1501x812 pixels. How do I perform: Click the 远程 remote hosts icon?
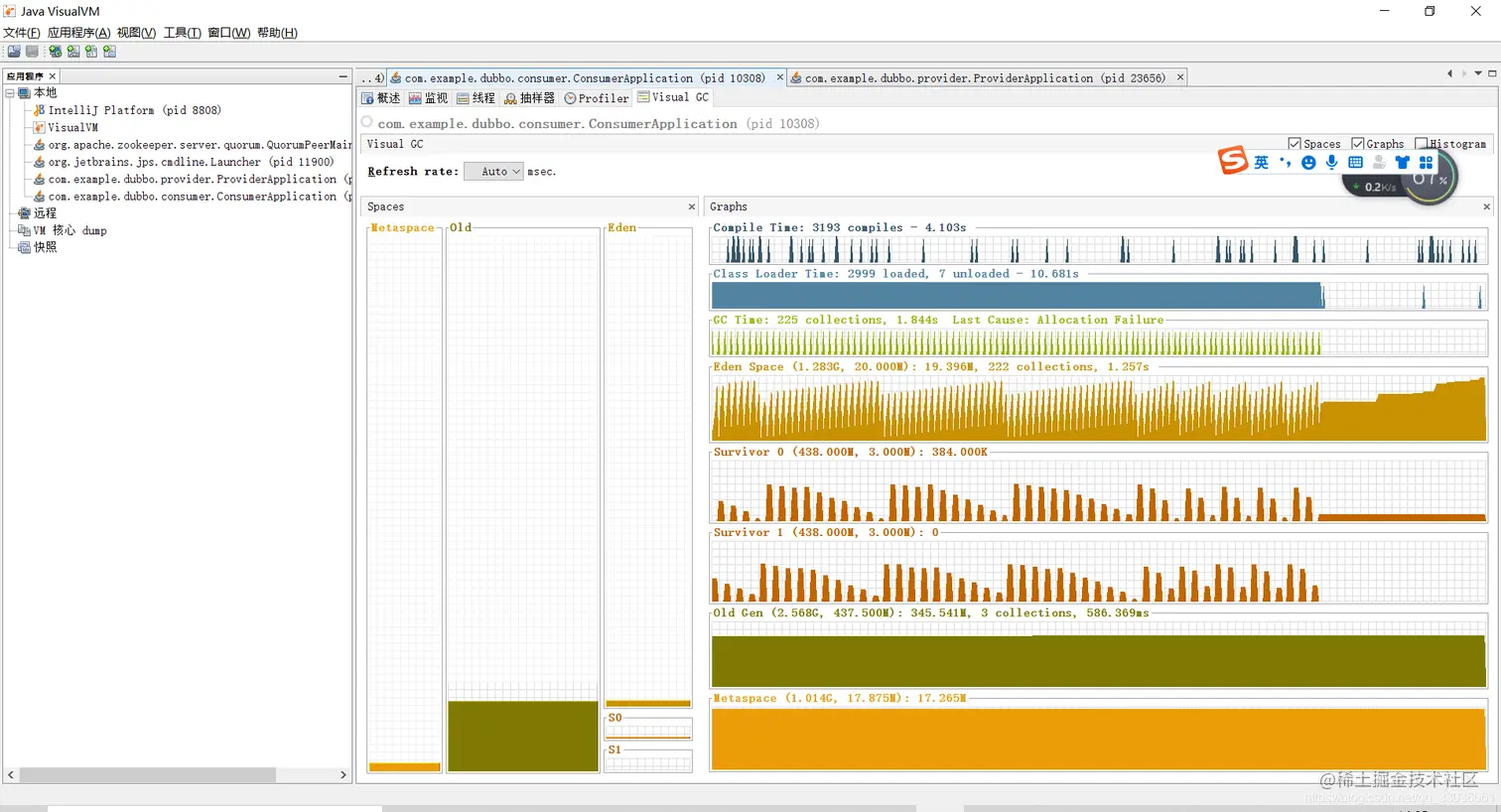[x=25, y=213]
